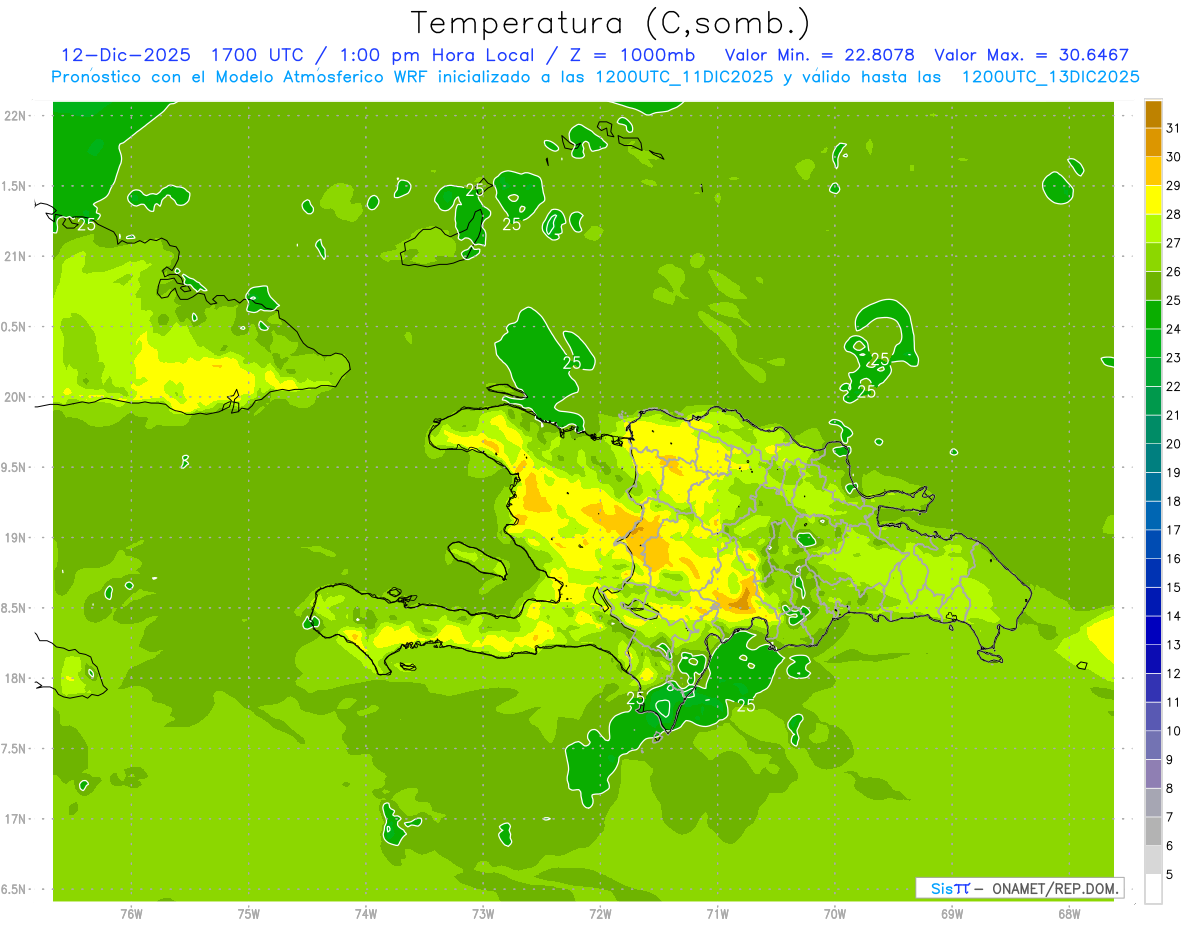
Task: Click the "70W" longitude label
Action: [x=835, y=913]
